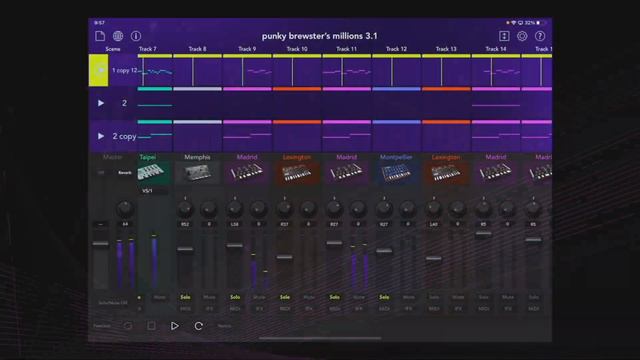Open IFX for the Memphis track
Image resolution: width=640 pixels, height=360 pixels.
(209, 309)
